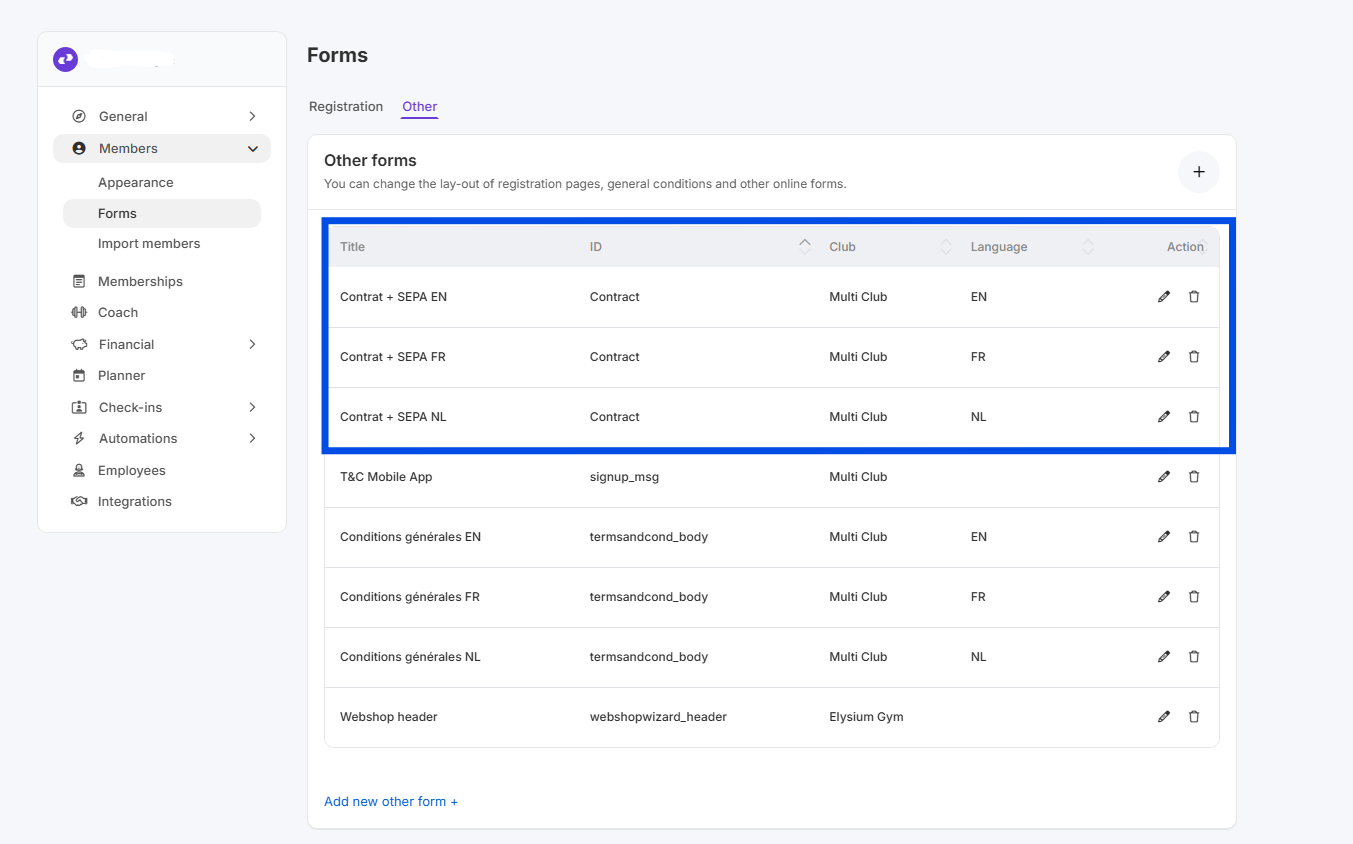Edit the Contrat + SEPA NL form
Viewport: 1353px width, 844px height.
point(1164,417)
